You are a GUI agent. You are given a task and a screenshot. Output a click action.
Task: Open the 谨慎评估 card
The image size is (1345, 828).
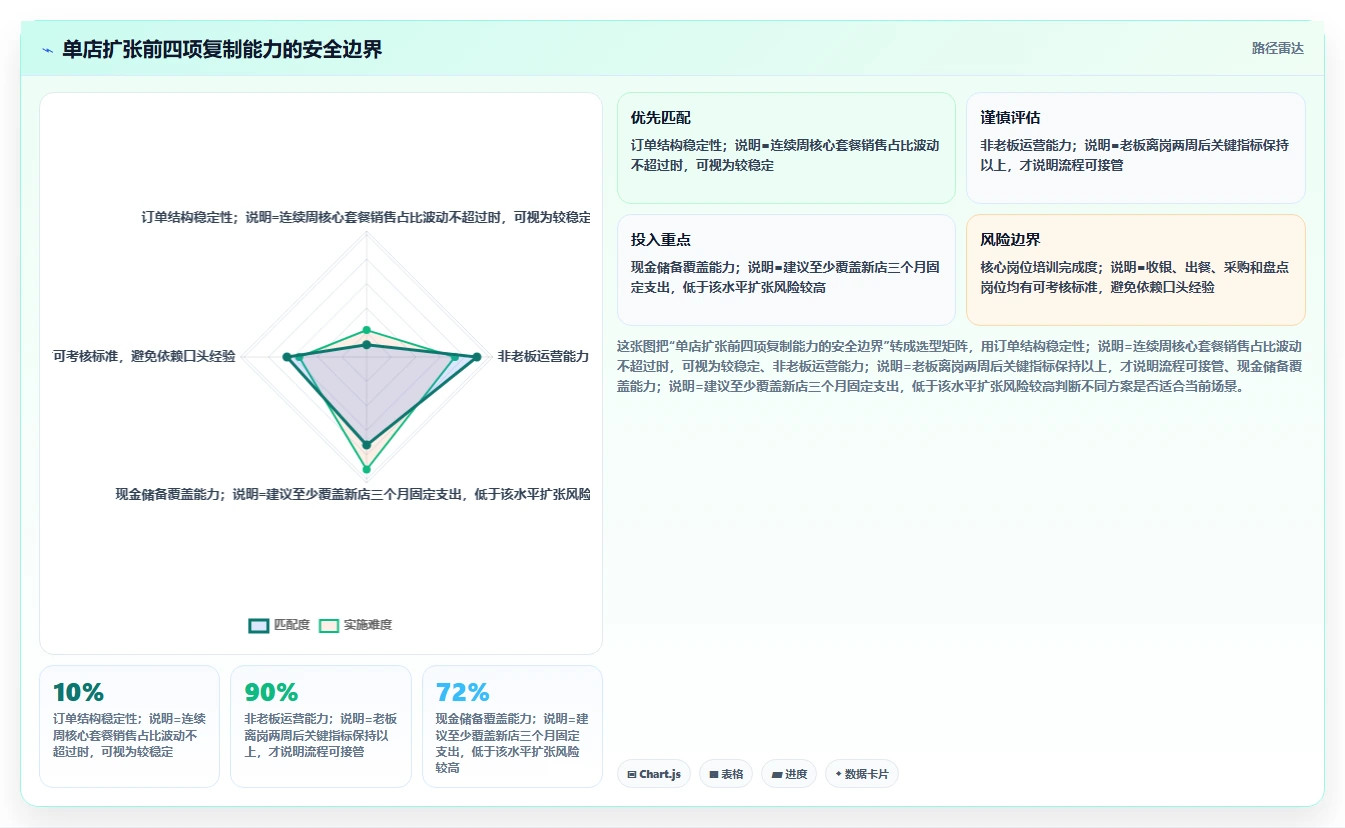click(1136, 148)
